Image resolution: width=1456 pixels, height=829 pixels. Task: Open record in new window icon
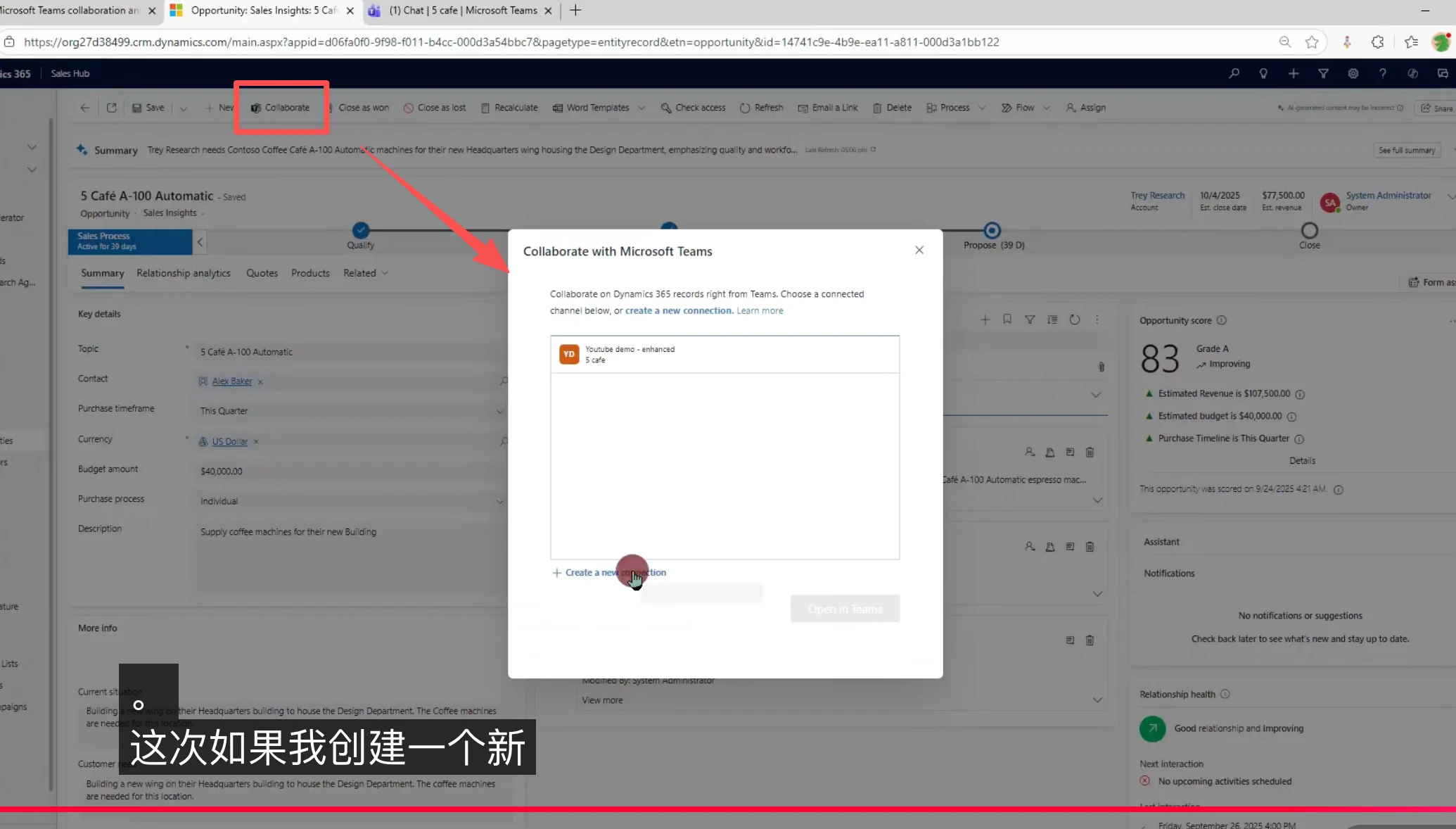click(111, 108)
